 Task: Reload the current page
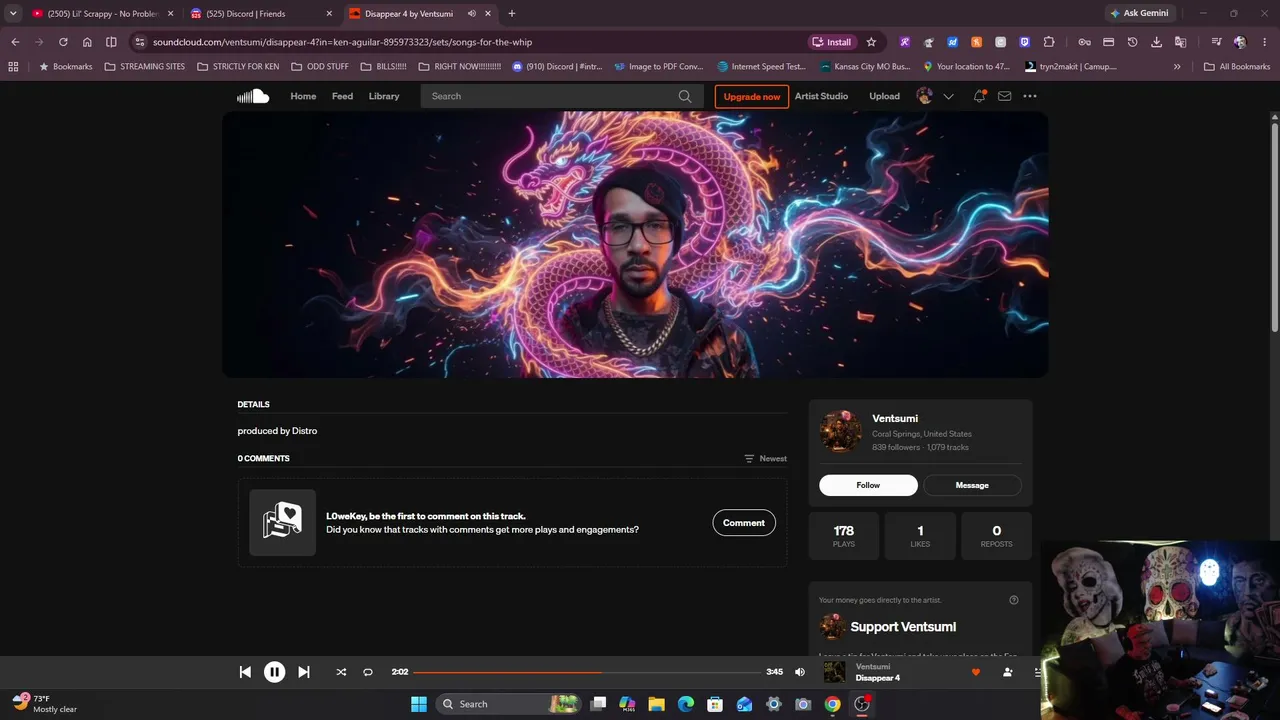[63, 42]
